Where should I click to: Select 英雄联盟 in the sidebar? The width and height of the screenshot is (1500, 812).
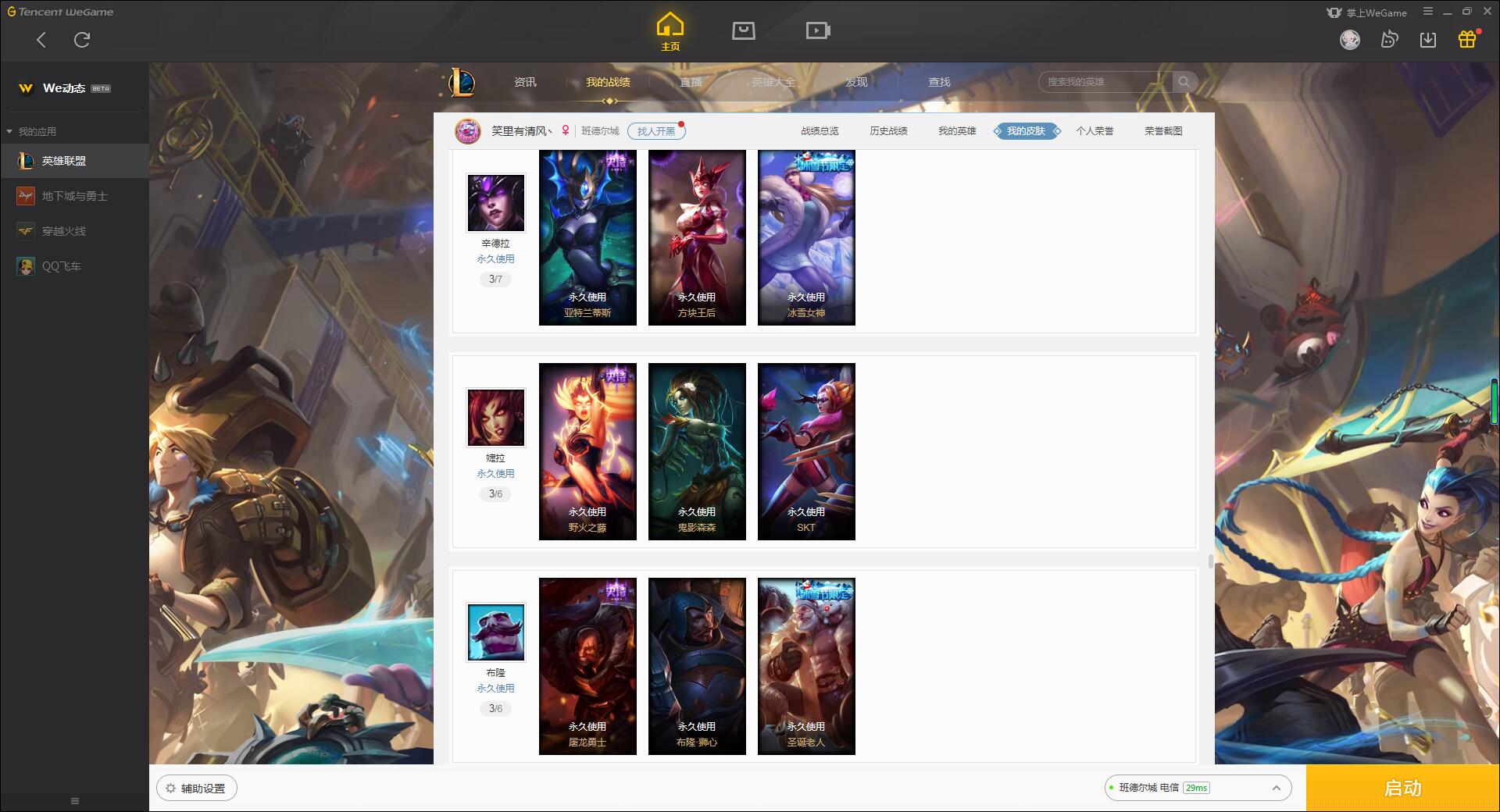click(x=74, y=161)
